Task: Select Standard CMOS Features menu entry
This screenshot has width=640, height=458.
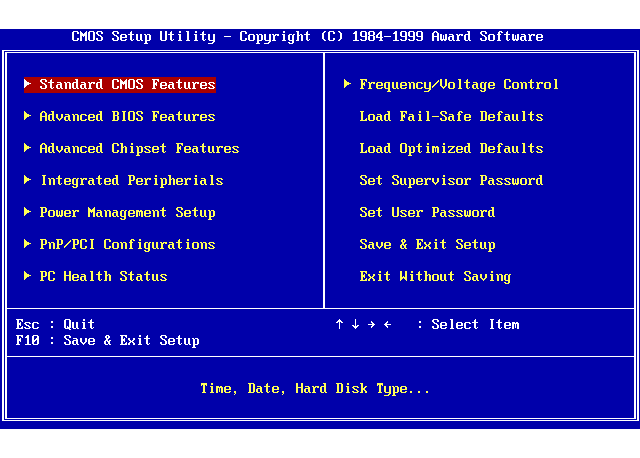Action: (x=120, y=84)
